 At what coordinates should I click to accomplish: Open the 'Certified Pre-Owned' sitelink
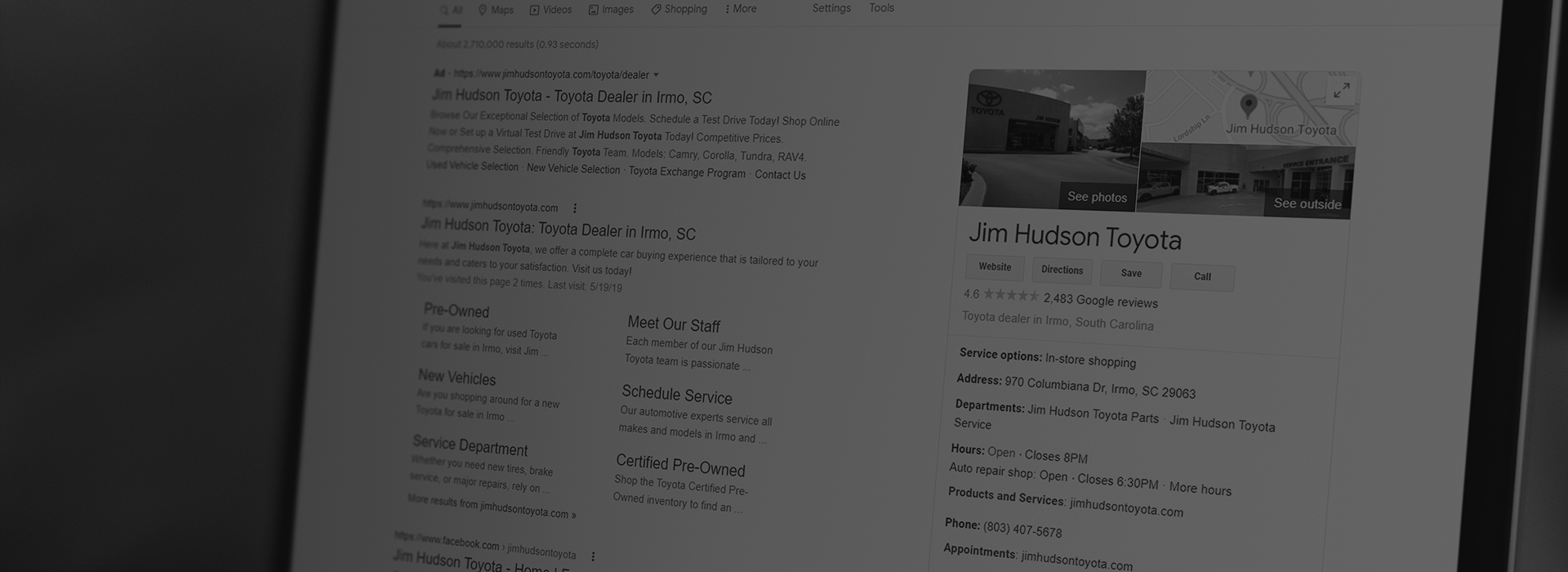point(680,465)
